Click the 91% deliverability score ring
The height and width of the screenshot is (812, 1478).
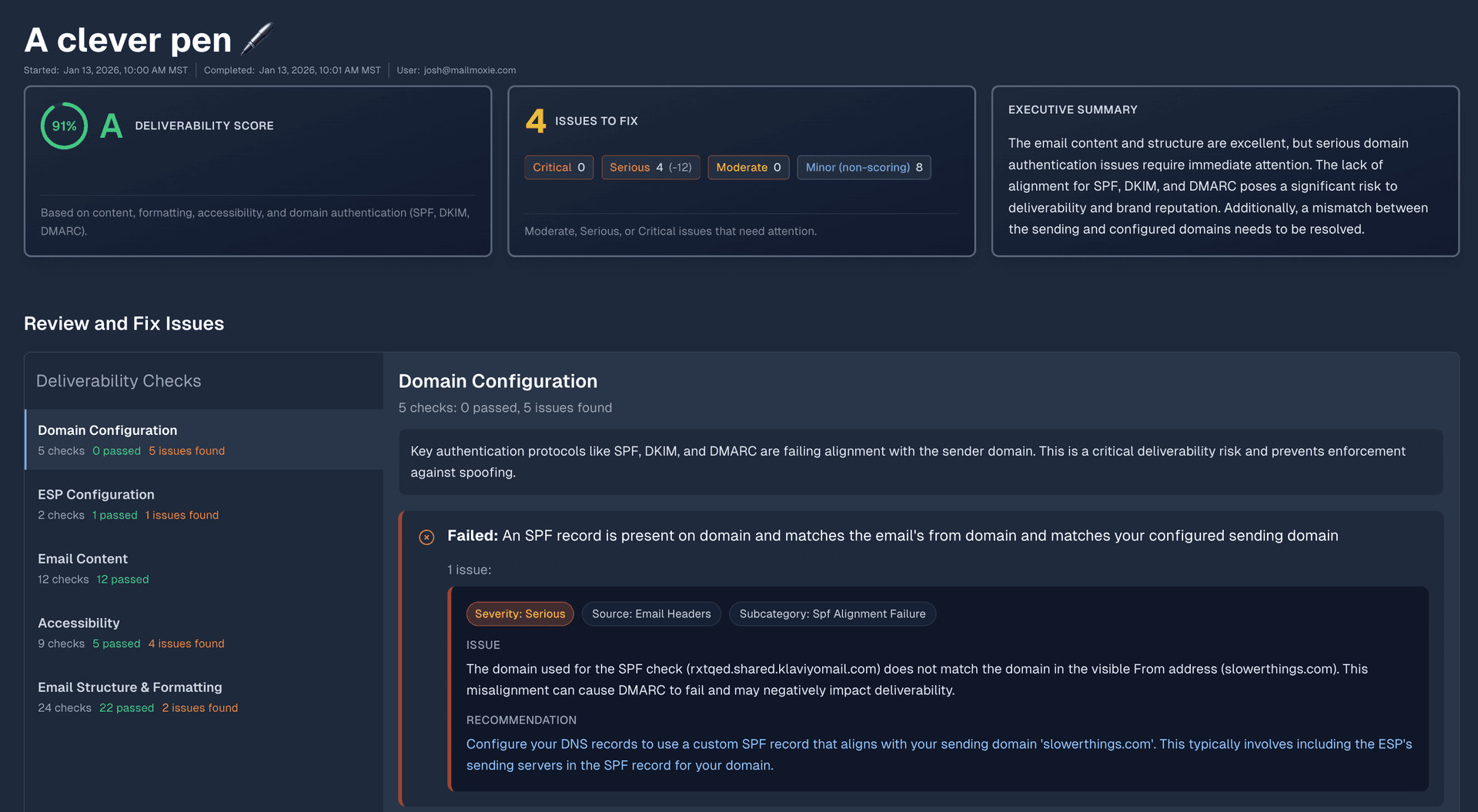[x=64, y=125]
